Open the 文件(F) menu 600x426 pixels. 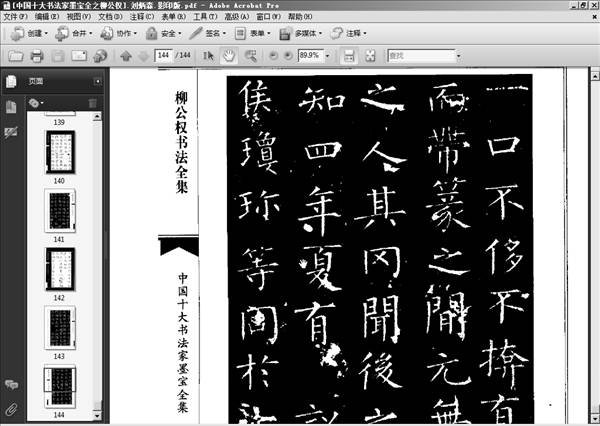coord(15,17)
